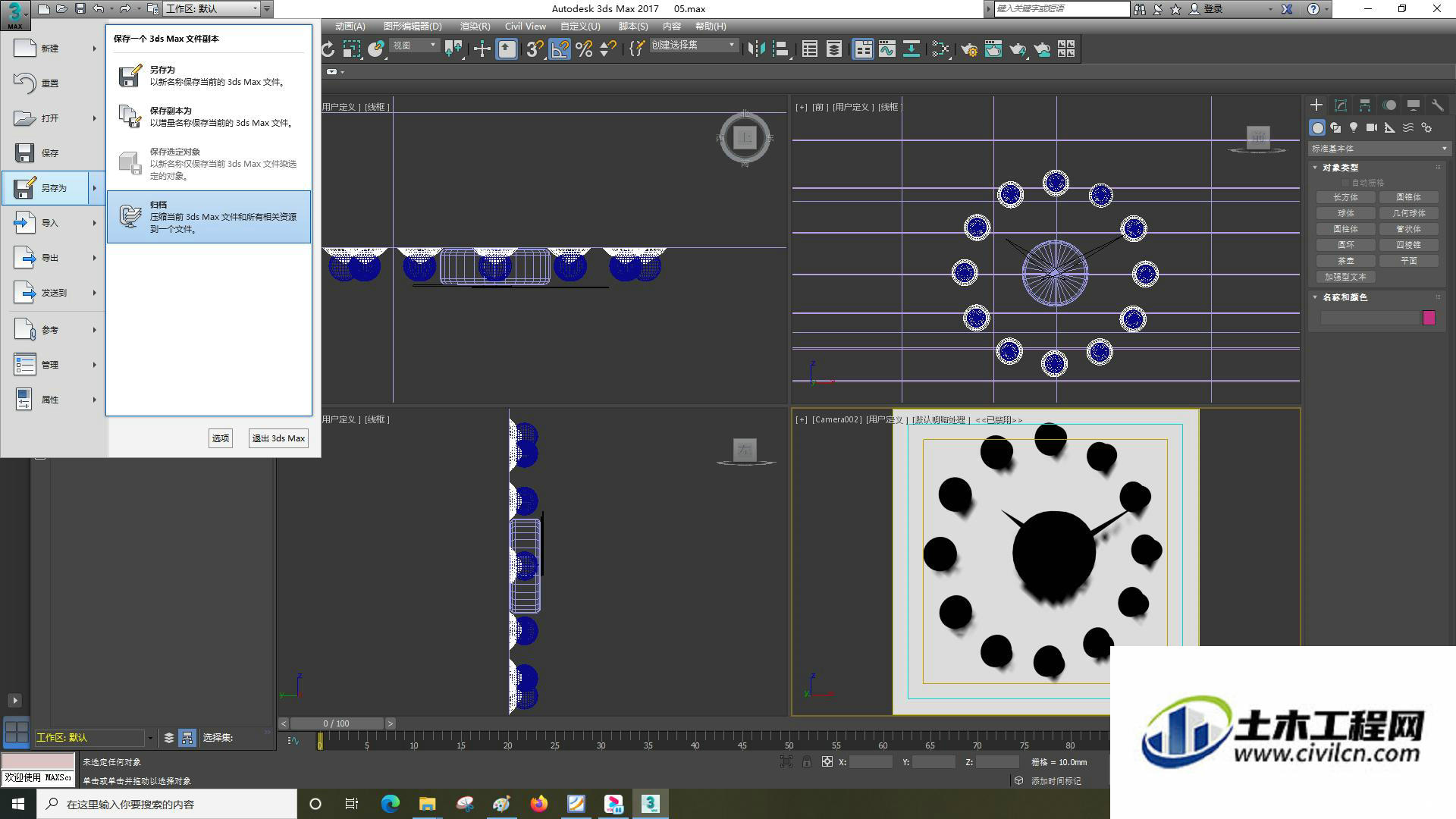
Task: Toggle the Ribbon icon
Action: click(x=863, y=49)
